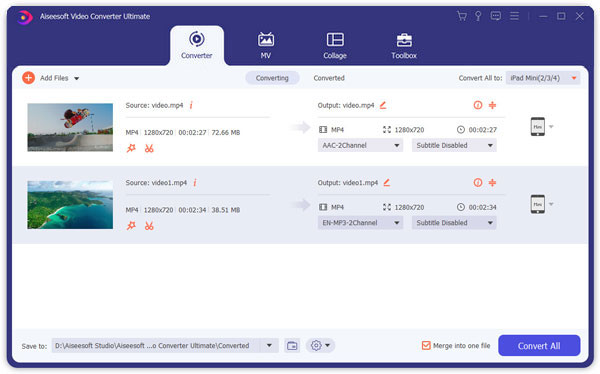This screenshot has width=600, height=374.
Task: Open the iPad Mini format icon for video1.mp4
Action: pyautogui.click(x=538, y=204)
